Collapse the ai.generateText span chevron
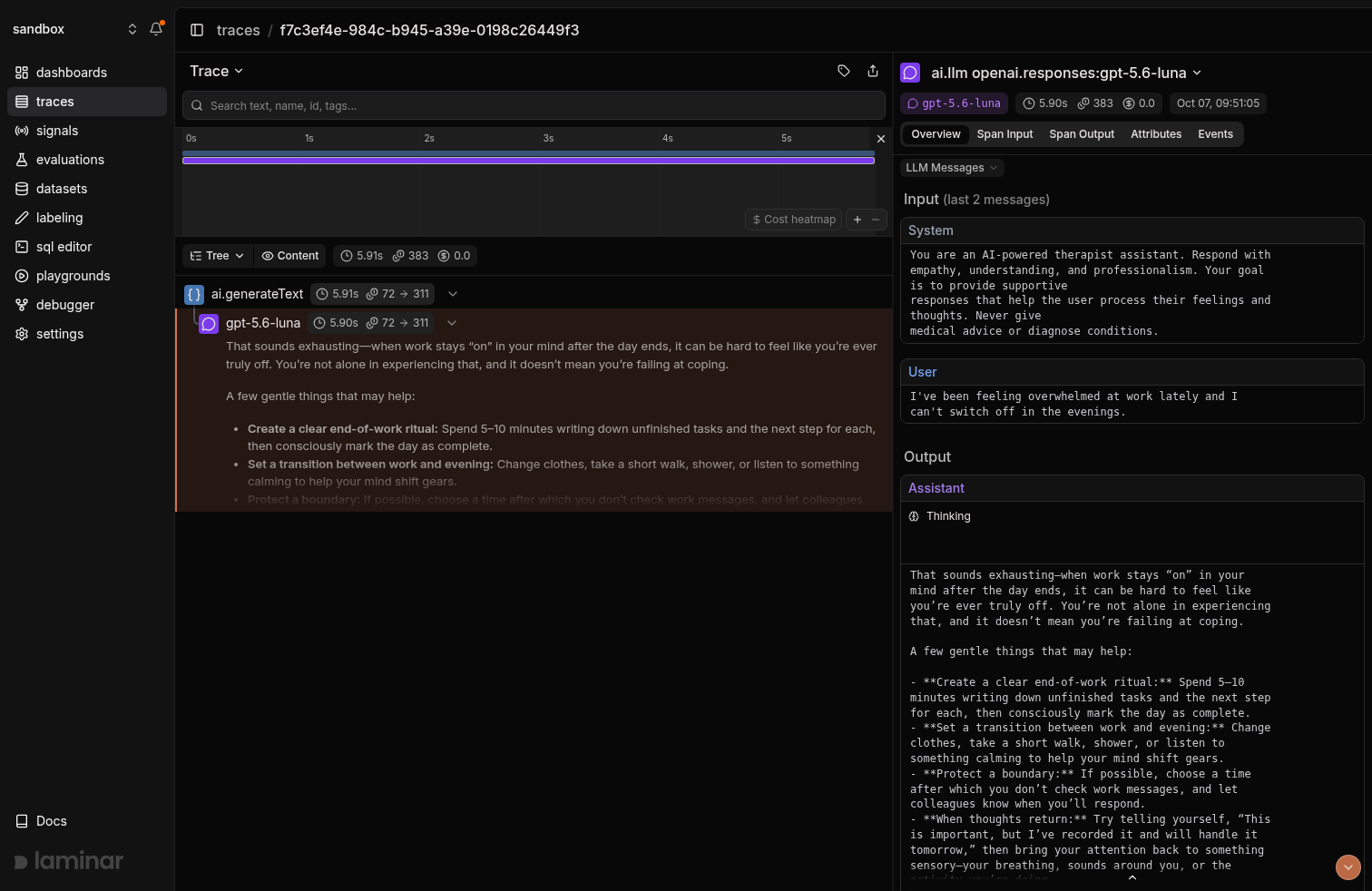1372x891 pixels. click(x=453, y=294)
